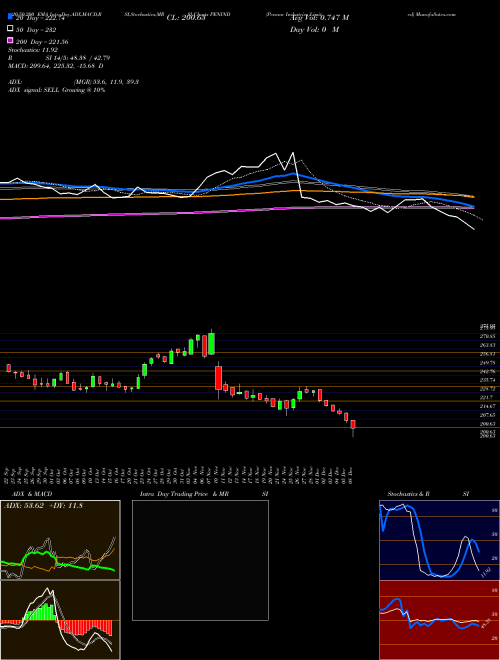Screen dimensions: 500x660
Task: Open the blue Stochastics mini chart
Action: (x=439, y=540)
